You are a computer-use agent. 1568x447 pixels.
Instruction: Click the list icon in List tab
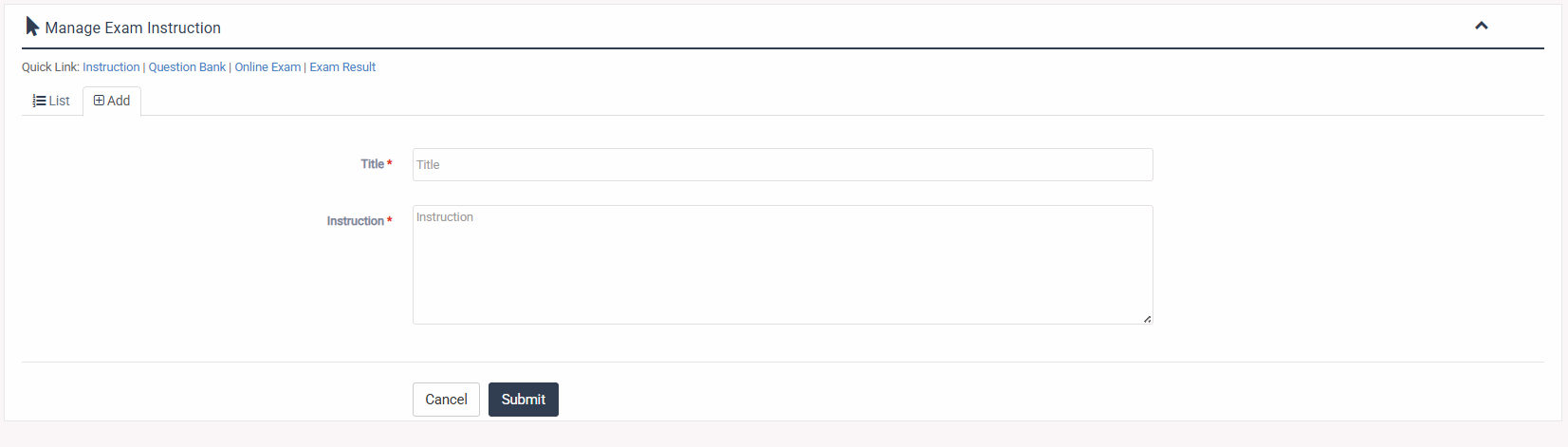(39, 101)
